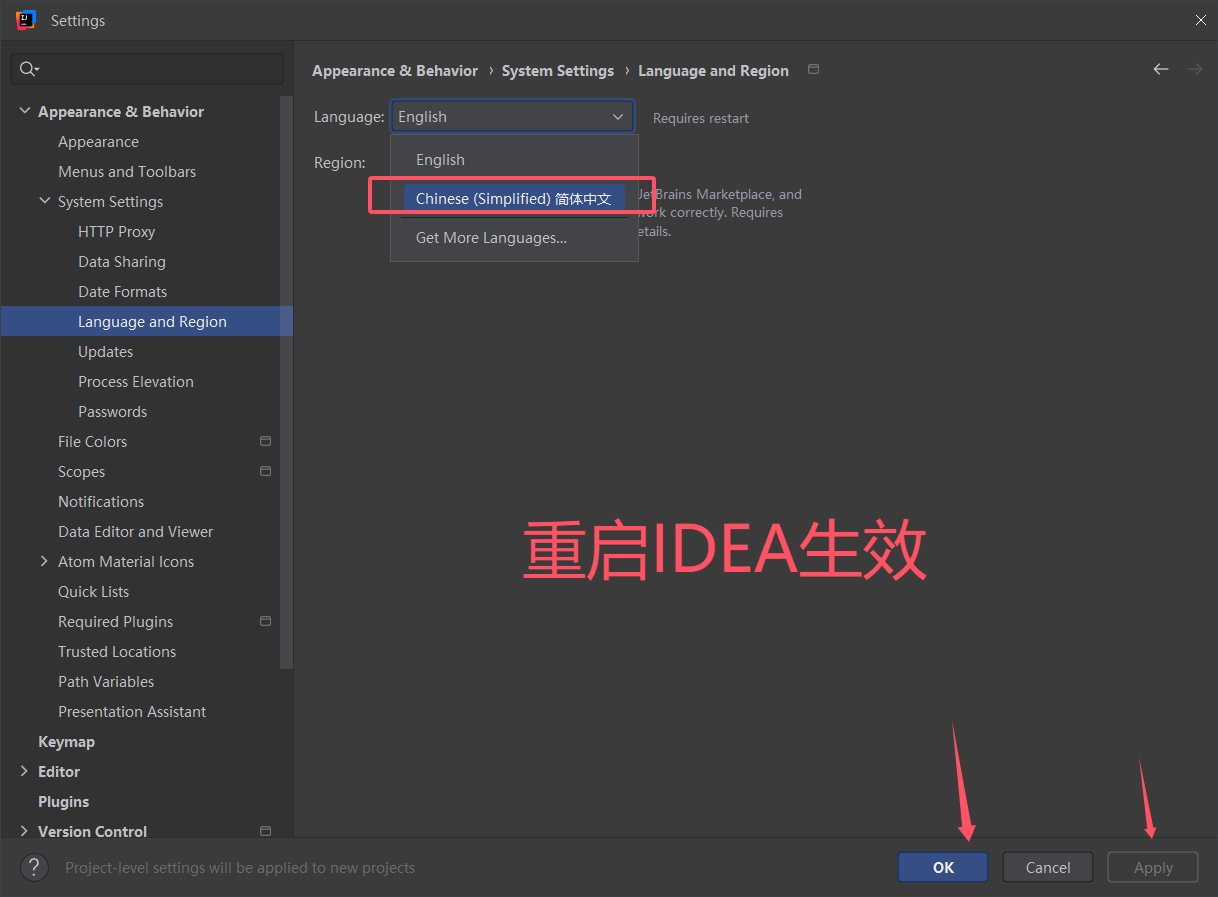This screenshot has width=1218, height=897.
Task: Click the 'Language and Region' breadcrumb title
Action: pos(713,71)
